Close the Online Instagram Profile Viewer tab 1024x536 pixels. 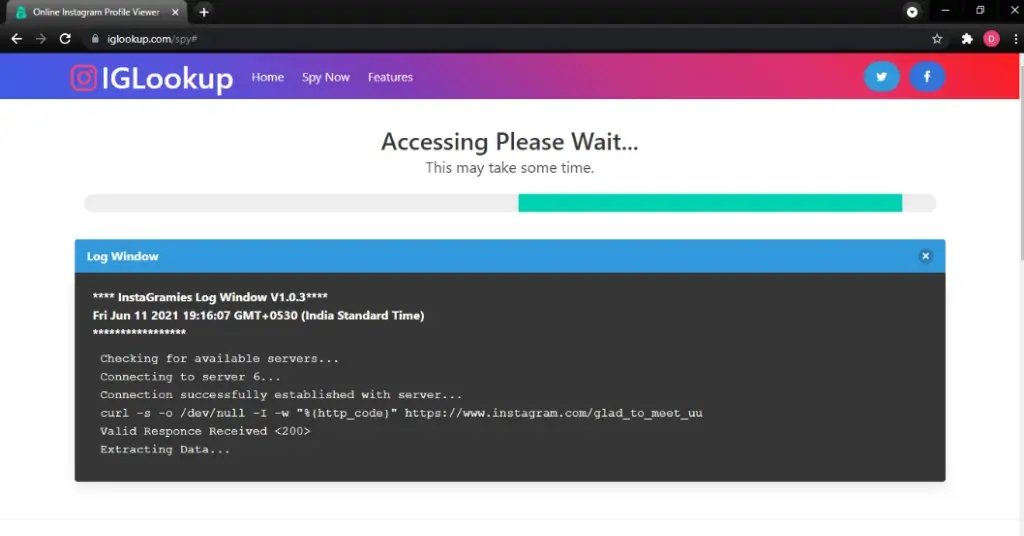pos(175,12)
